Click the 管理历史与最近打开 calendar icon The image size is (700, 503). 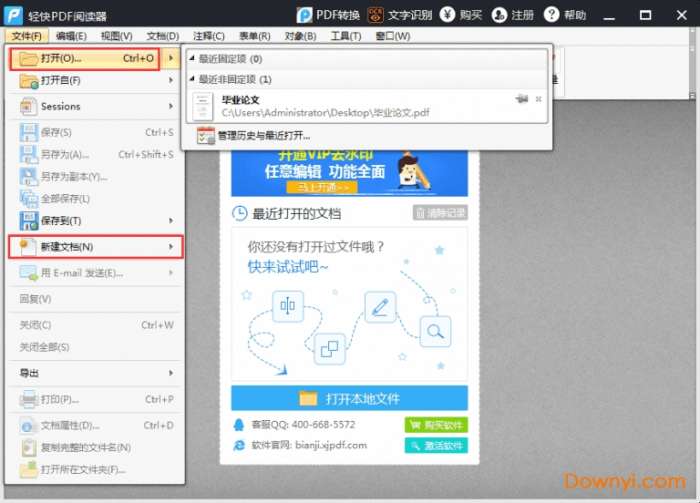click(205, 136)
